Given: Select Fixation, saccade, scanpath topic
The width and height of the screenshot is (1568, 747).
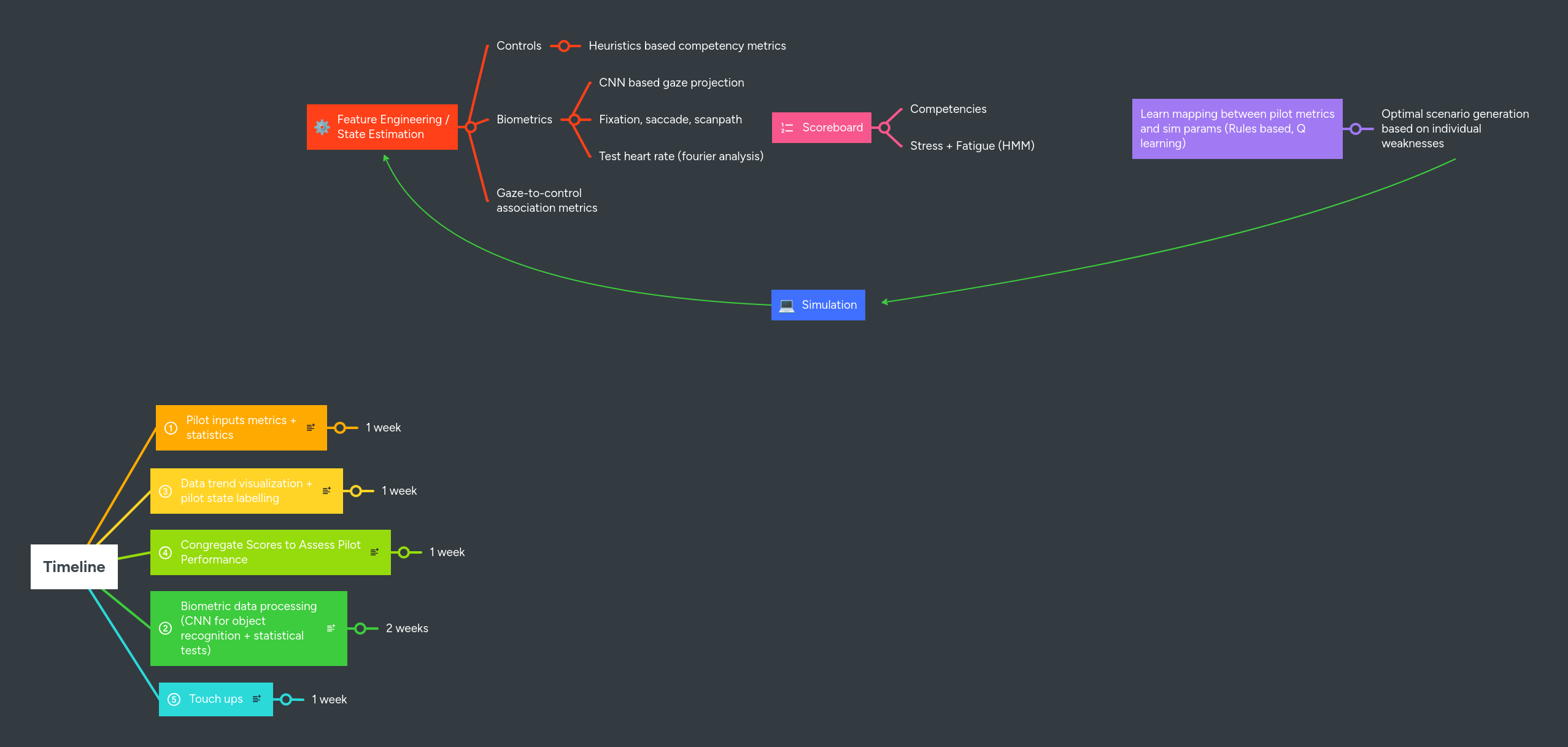Looking at the screenshot, I should click(670, 120).
